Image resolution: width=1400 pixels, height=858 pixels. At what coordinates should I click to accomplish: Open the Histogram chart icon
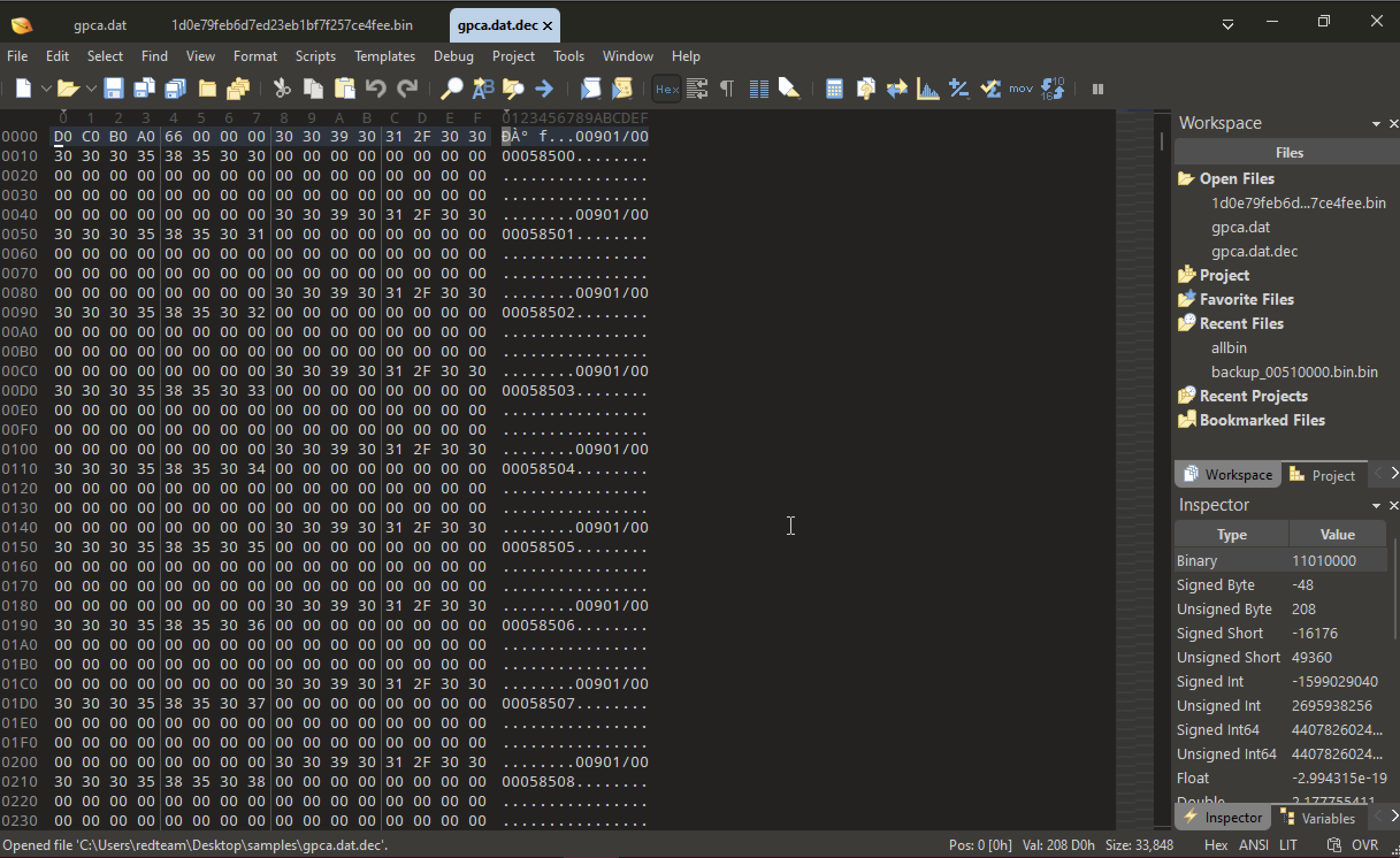click(x=928, y=89)
